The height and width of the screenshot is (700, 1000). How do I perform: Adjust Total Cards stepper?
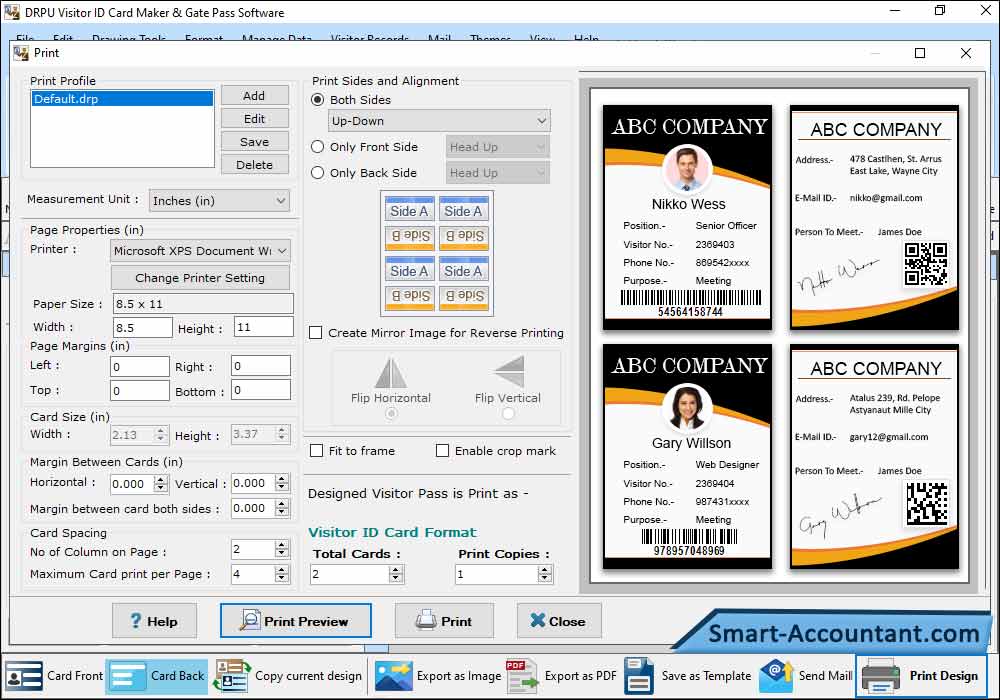pos(396,574)
